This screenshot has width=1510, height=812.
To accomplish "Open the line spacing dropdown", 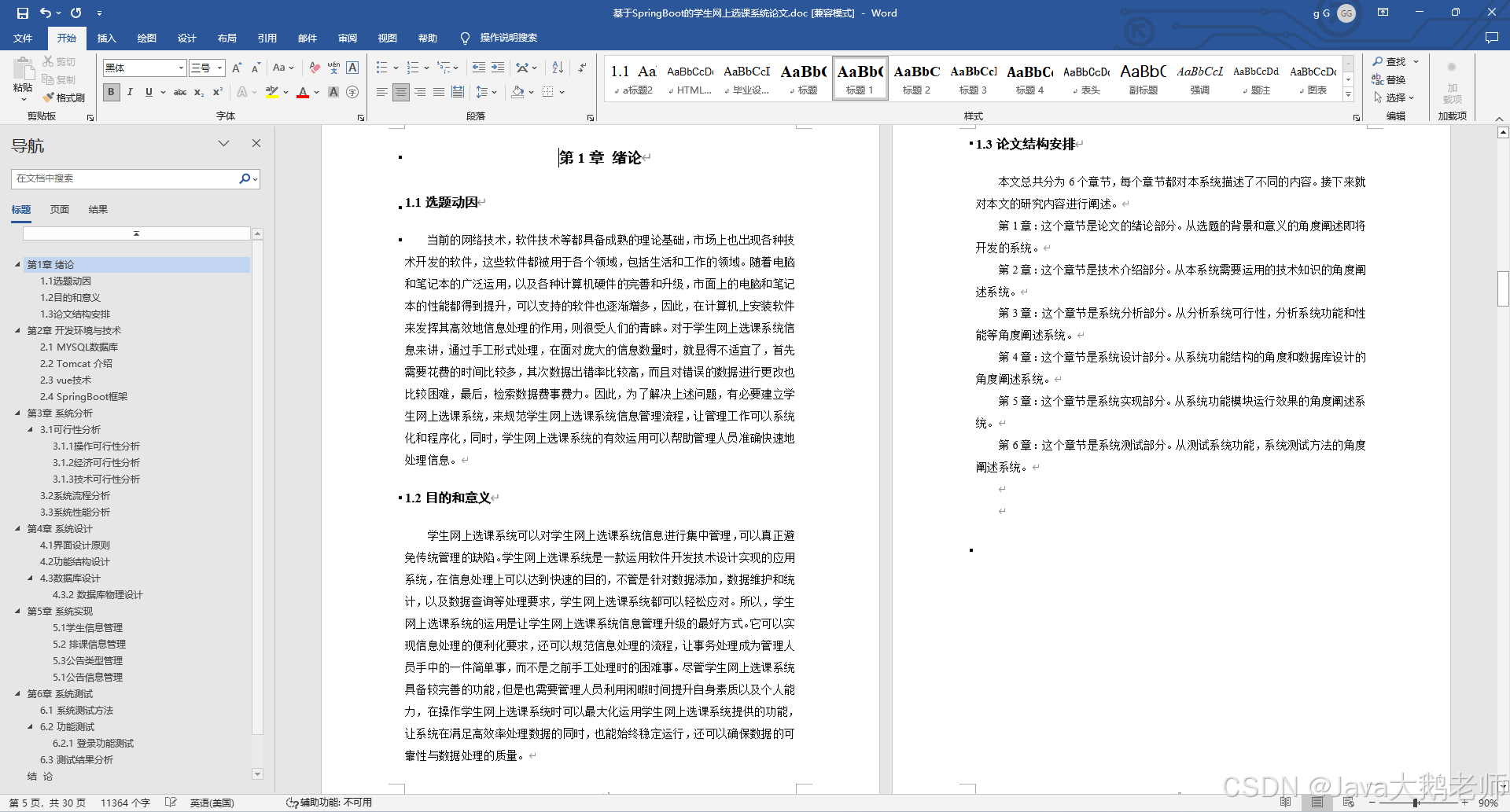I will click(x=487, y=92).
